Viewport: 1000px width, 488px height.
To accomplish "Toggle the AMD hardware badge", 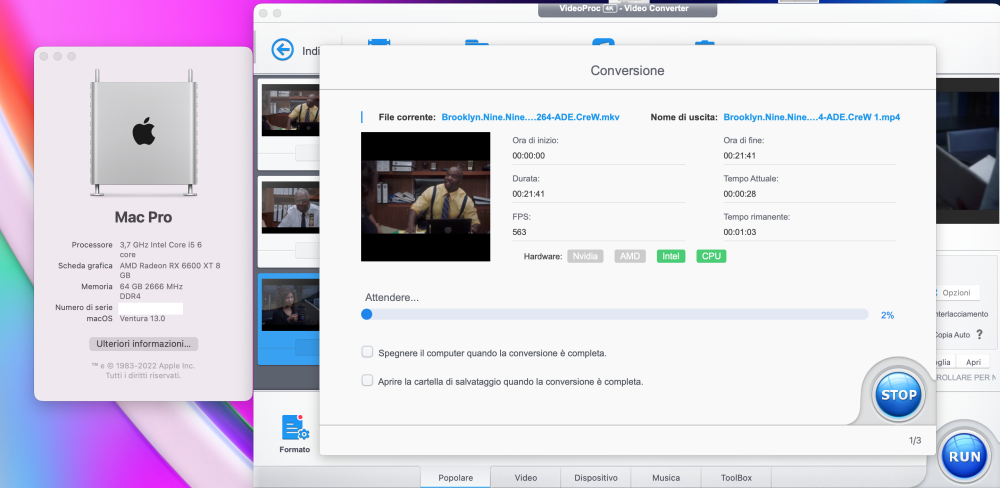I will pyautogui.click(x=630, y=256).
